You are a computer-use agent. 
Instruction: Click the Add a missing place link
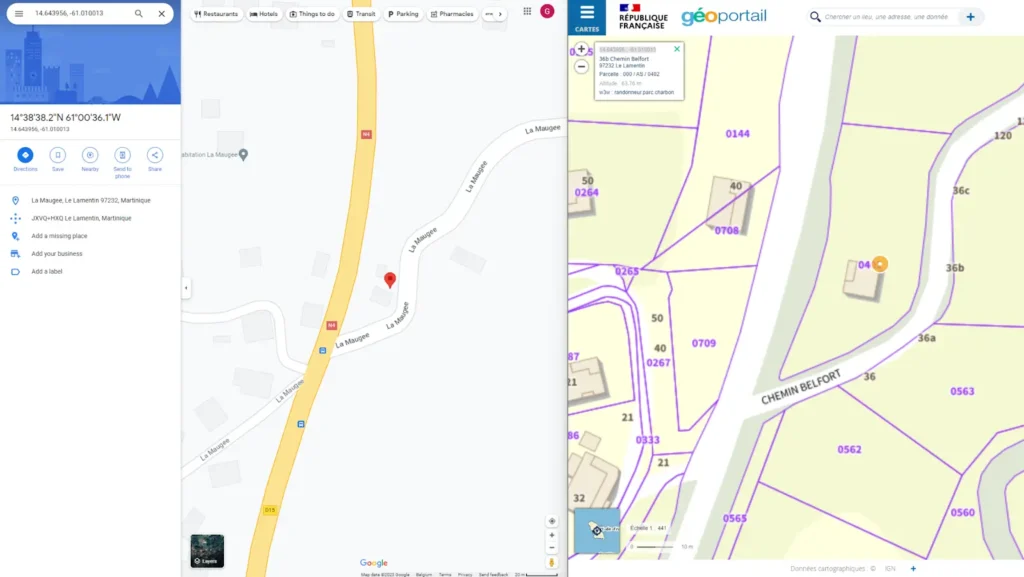(60, 235)
